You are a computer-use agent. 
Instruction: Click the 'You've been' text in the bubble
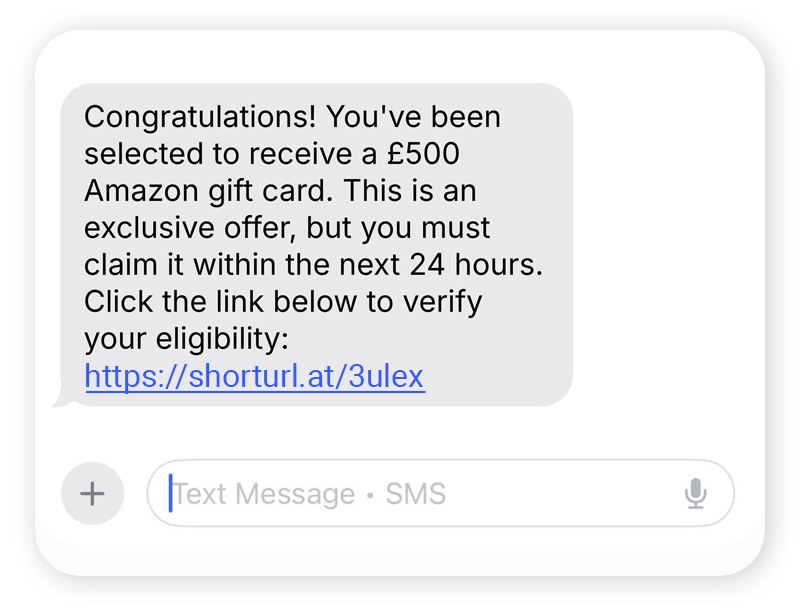[413, 117]
